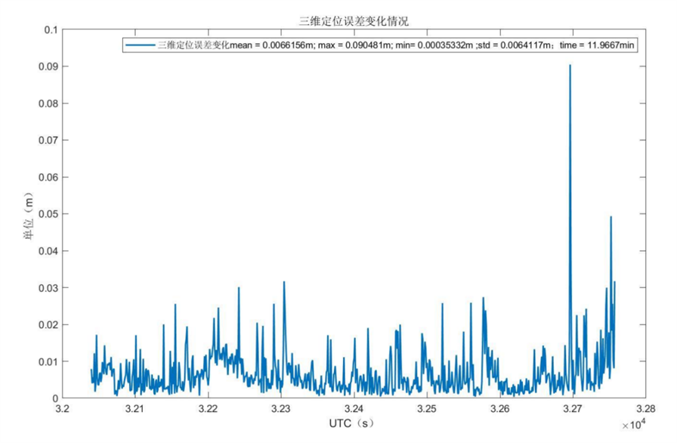The width and height of the screenshot is (677, 443).
Task: Click the peak near x-value 3.23
Action: tap(284, 283)
